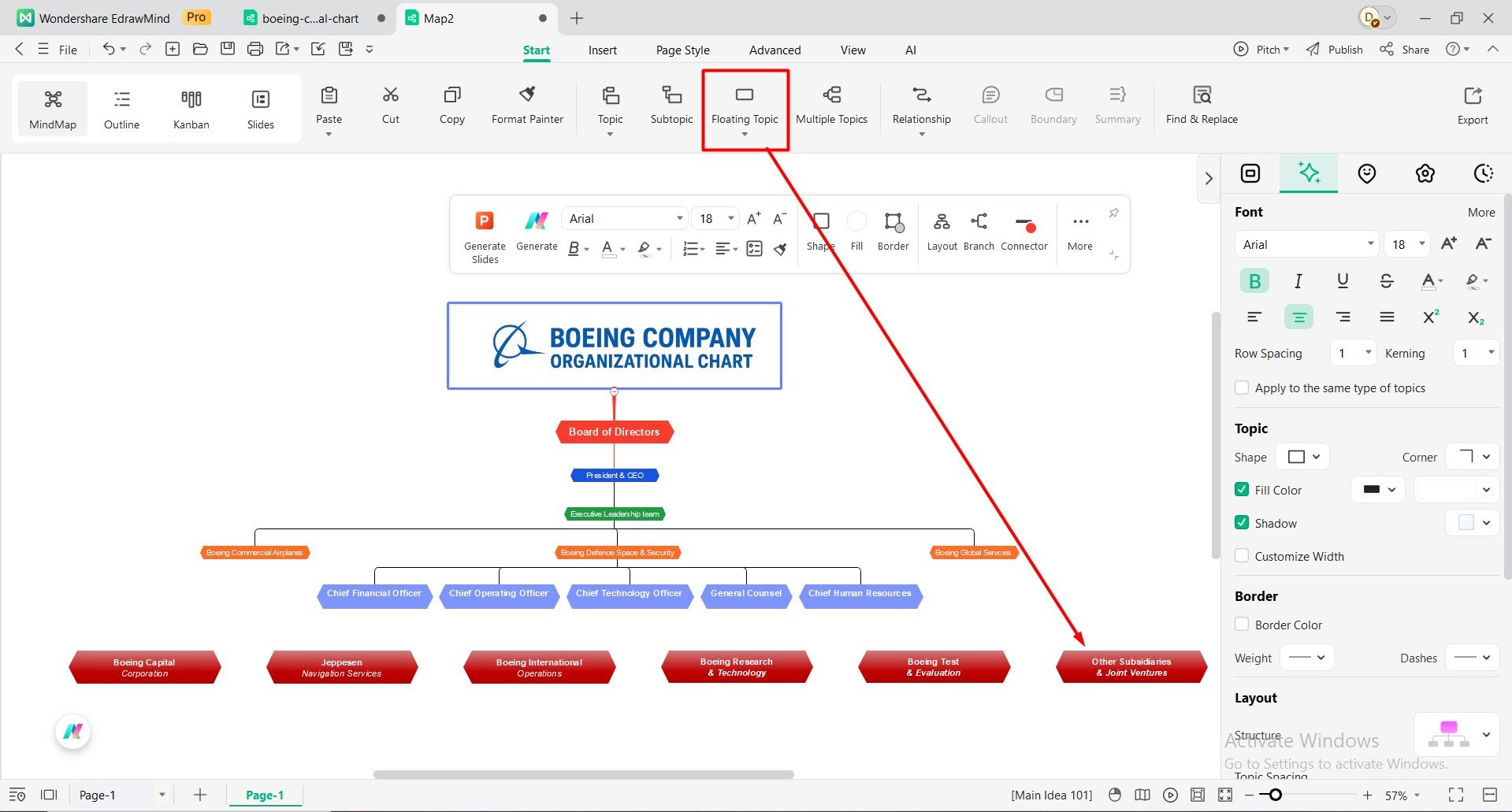Screen dimensions: 1512x812
Task: Open Kanban view mode
Action: (x=191, y=109)
